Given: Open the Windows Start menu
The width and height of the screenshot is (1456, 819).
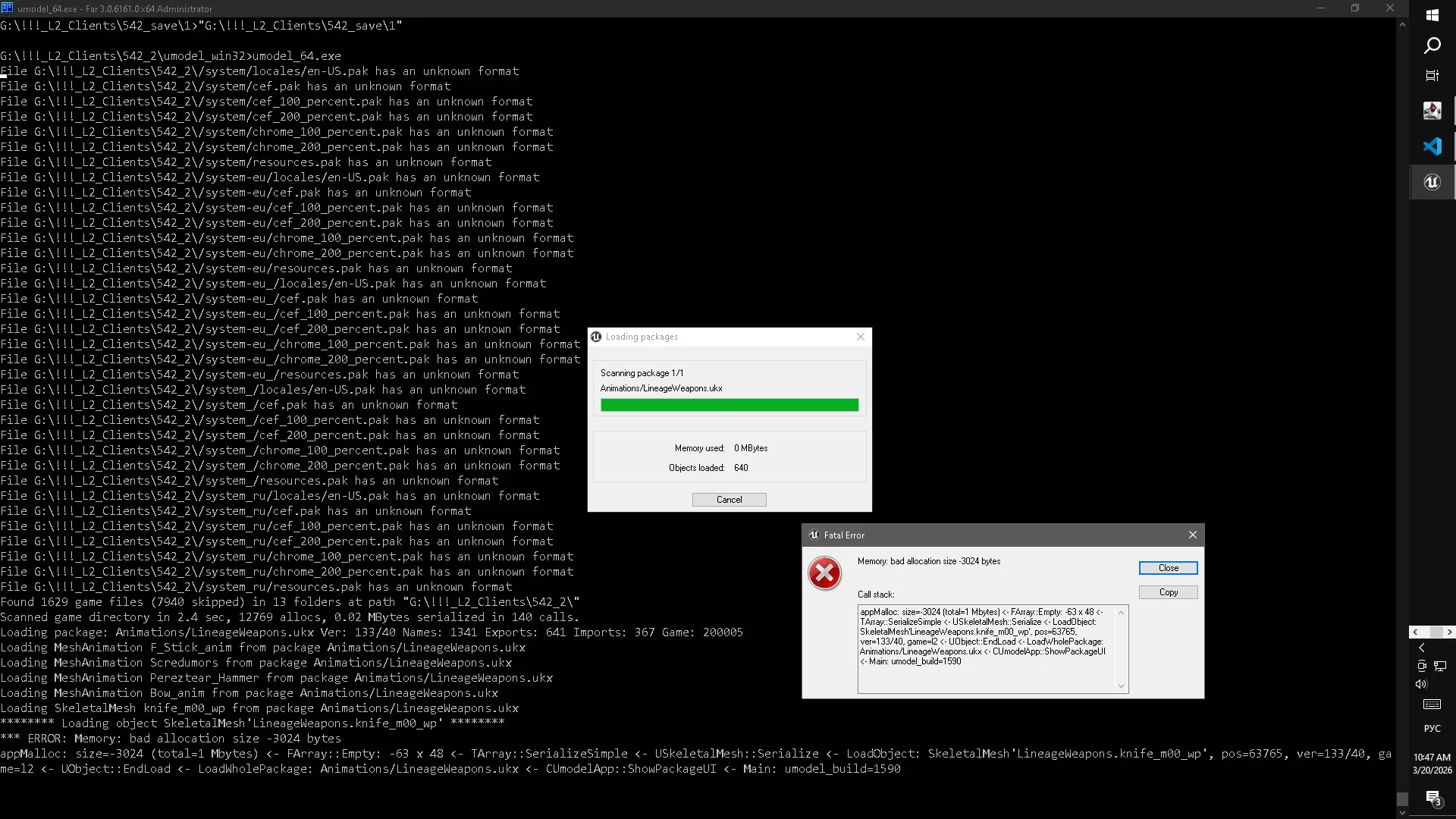Looking at the screenshot, I should pos(1432,15).
